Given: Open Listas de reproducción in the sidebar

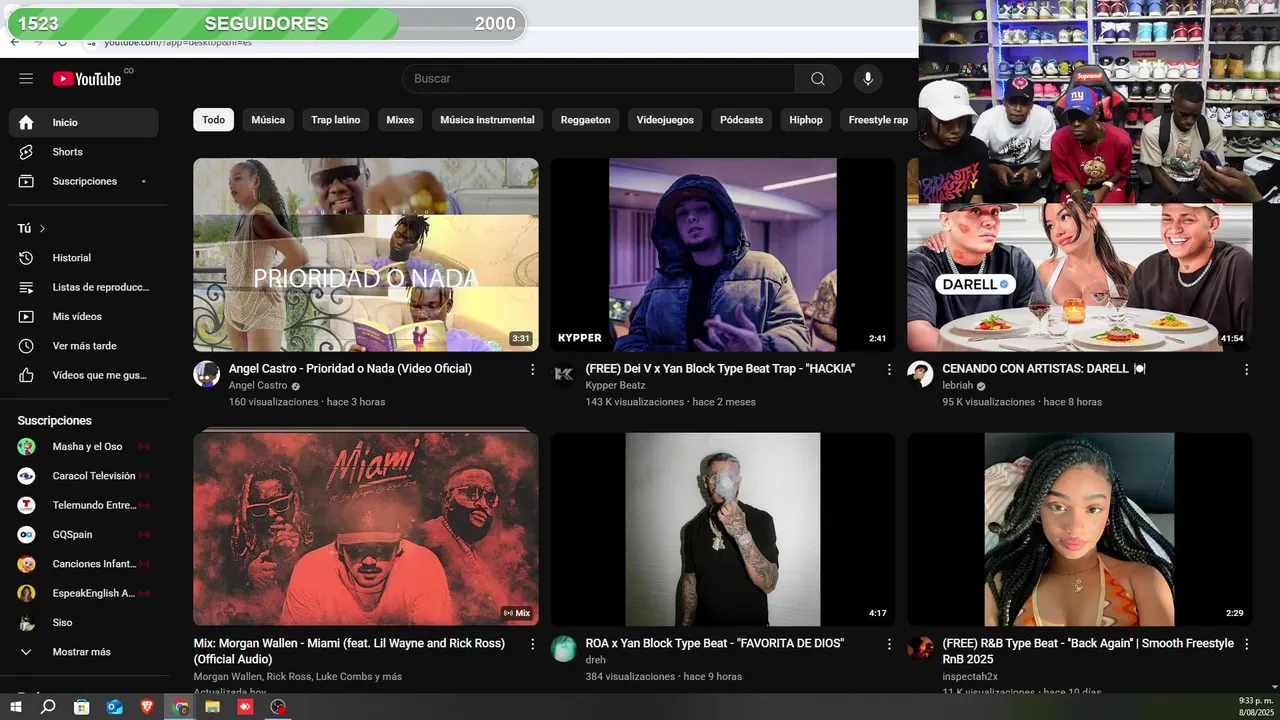Looking at the screenshot, I should (x=84, y=287).
